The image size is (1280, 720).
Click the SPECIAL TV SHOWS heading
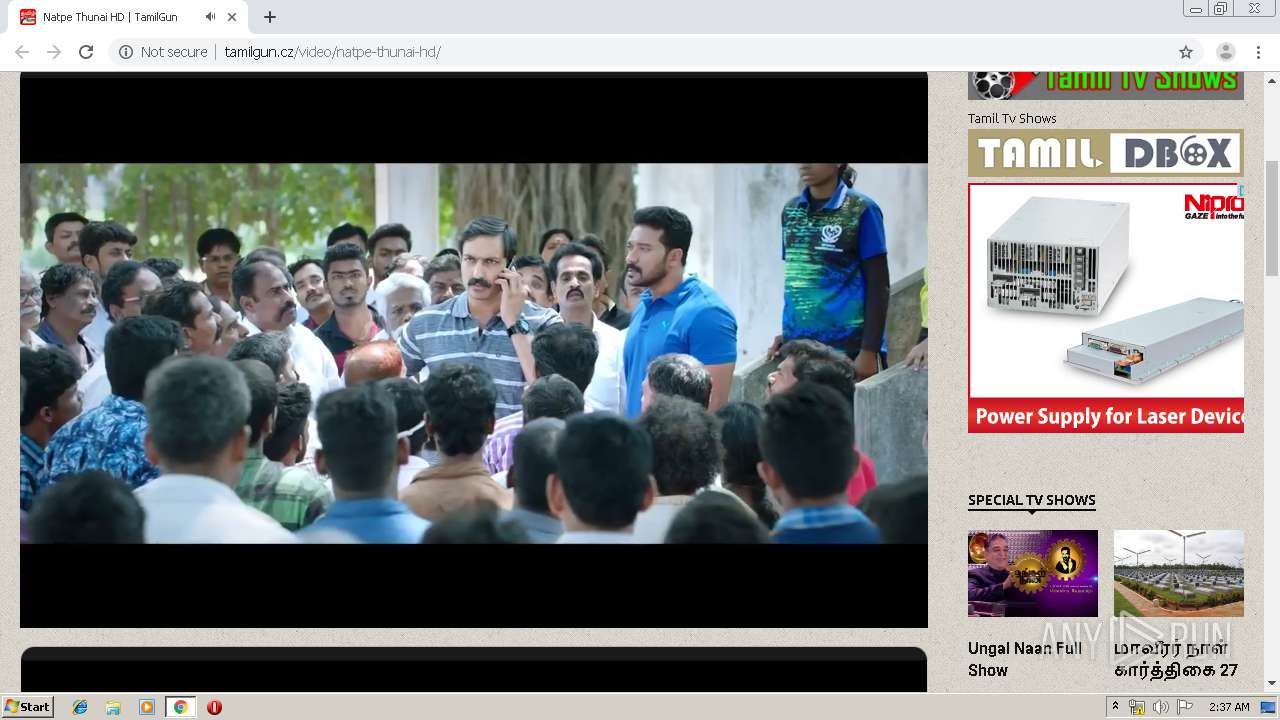[x=1032, y=500]
